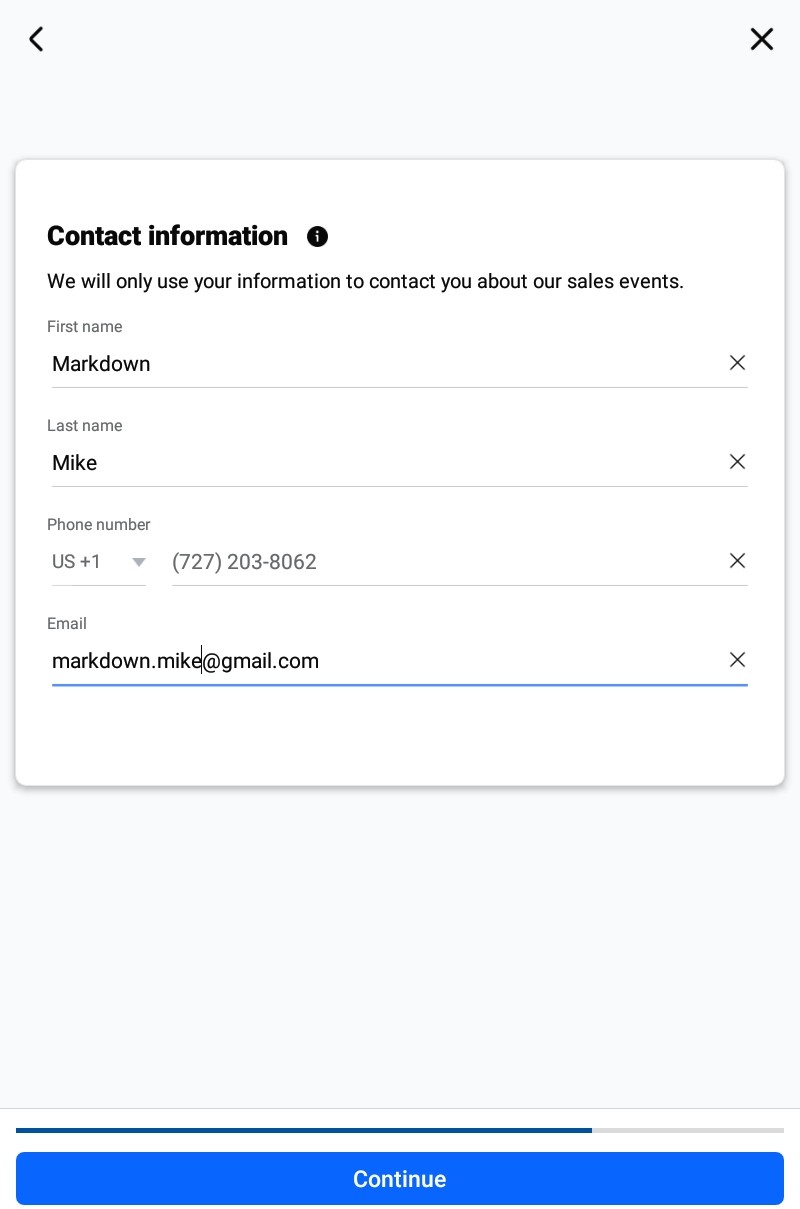
Task: Click the Contact information heading
Action: tap(167, 236)
